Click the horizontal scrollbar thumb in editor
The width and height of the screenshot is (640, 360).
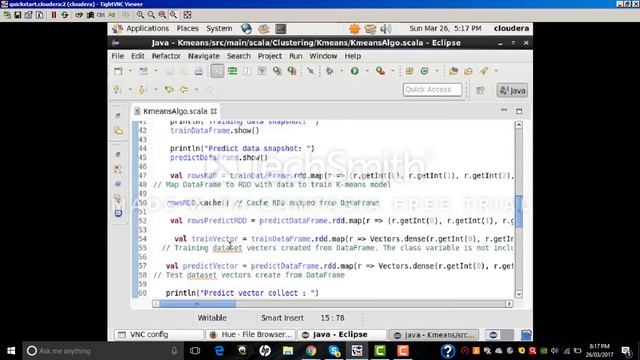pyautogui.click(x=197, y=304)
